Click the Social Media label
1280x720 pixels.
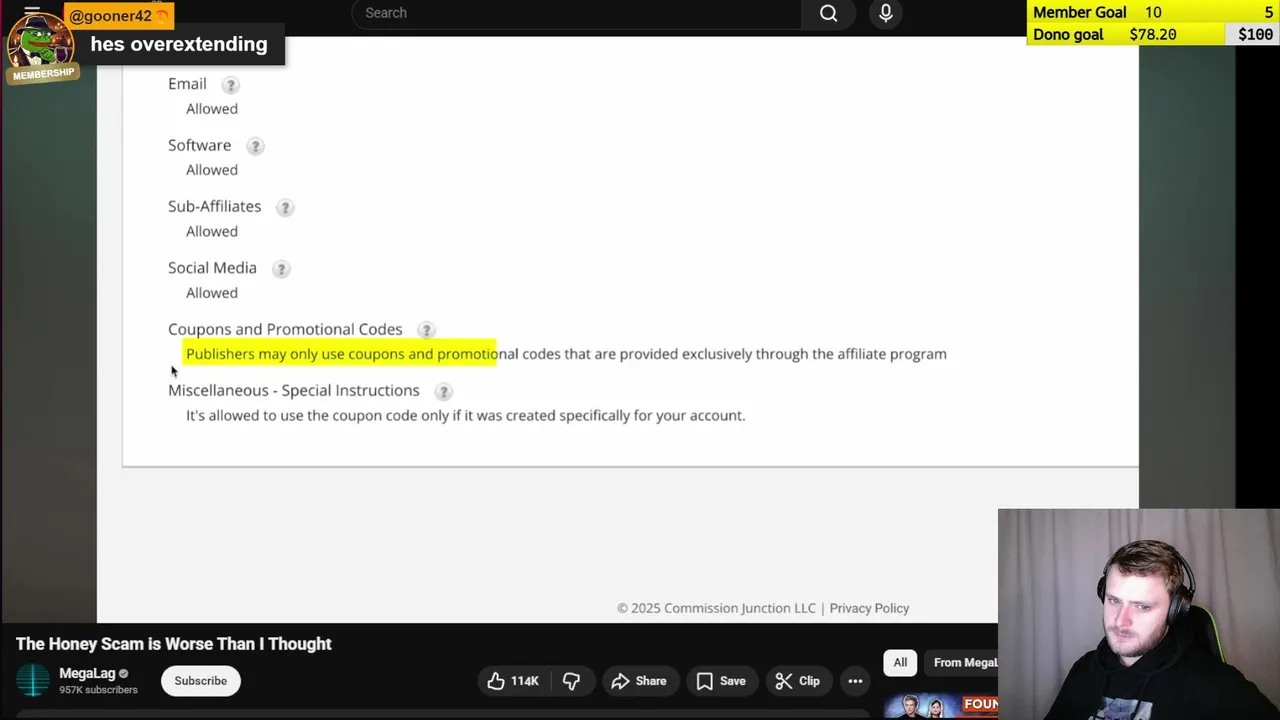point(212,267)
